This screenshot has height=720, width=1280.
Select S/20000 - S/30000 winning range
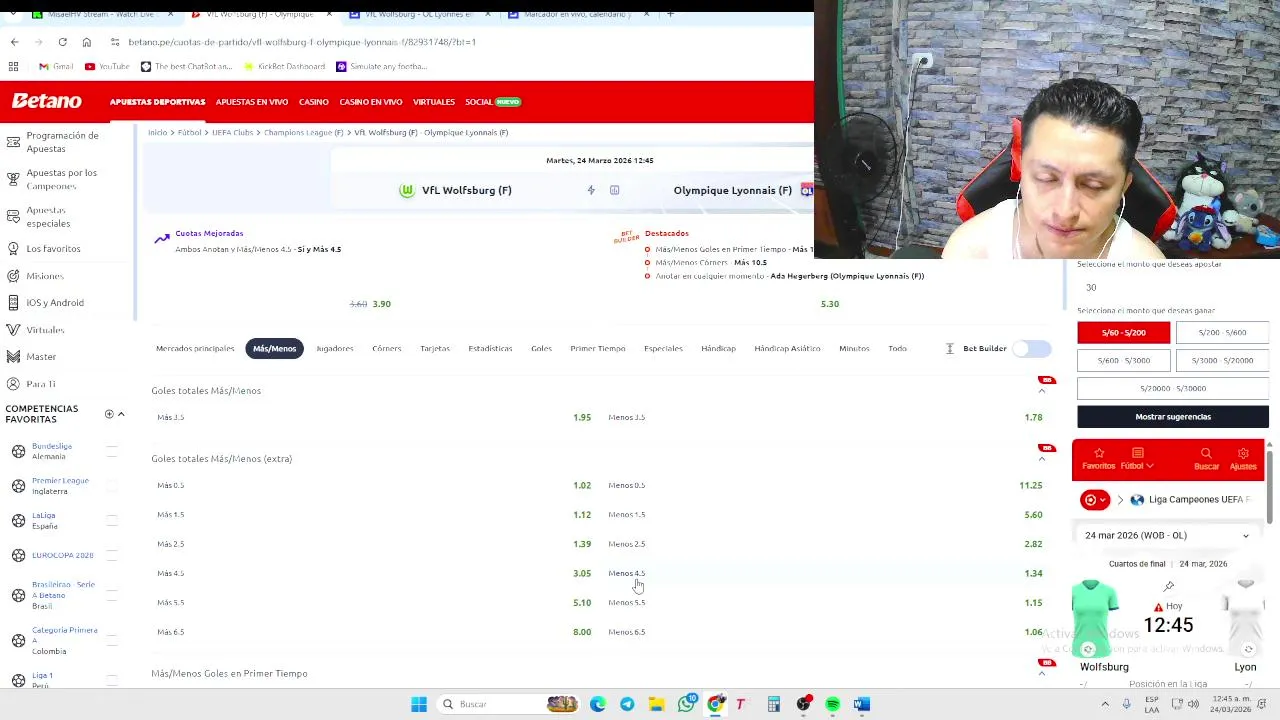1173,388
